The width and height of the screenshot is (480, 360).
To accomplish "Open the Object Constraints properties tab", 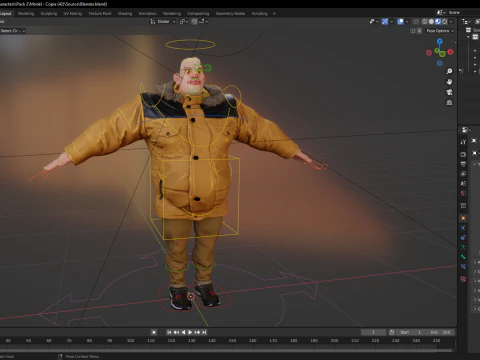I will click(x=463, y=238).
